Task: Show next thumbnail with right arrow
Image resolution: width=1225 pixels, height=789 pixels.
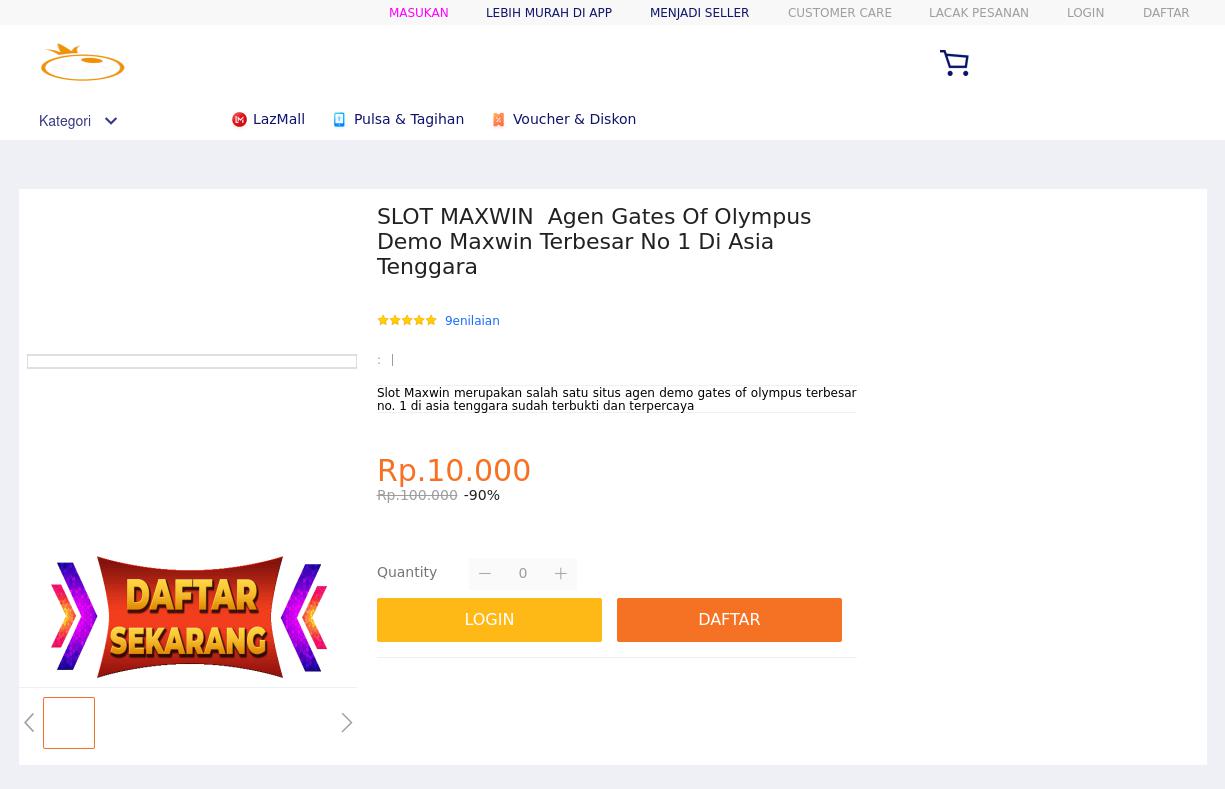Action: (346, 722)
